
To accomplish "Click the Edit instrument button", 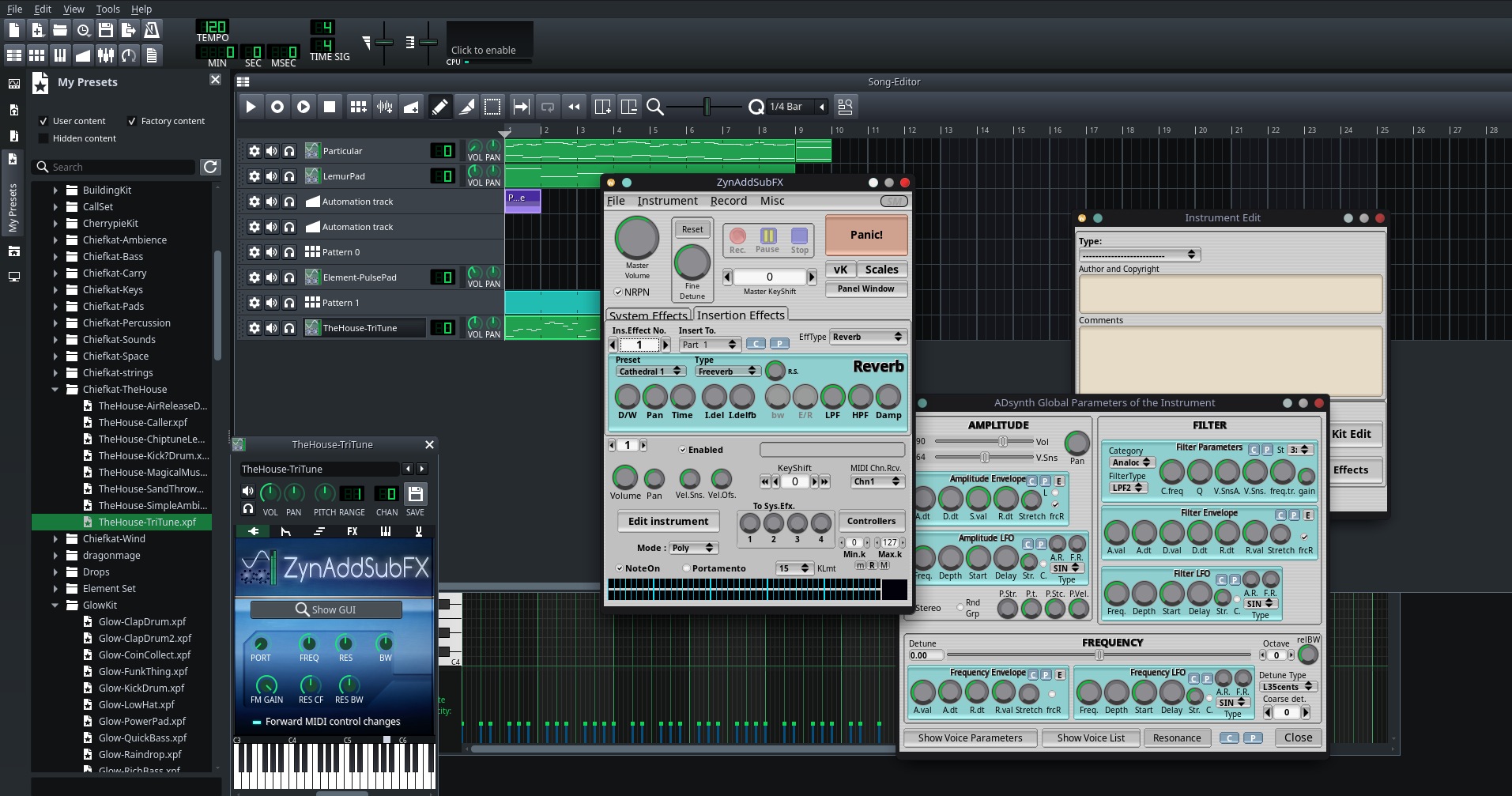I will tap(668, 521).
